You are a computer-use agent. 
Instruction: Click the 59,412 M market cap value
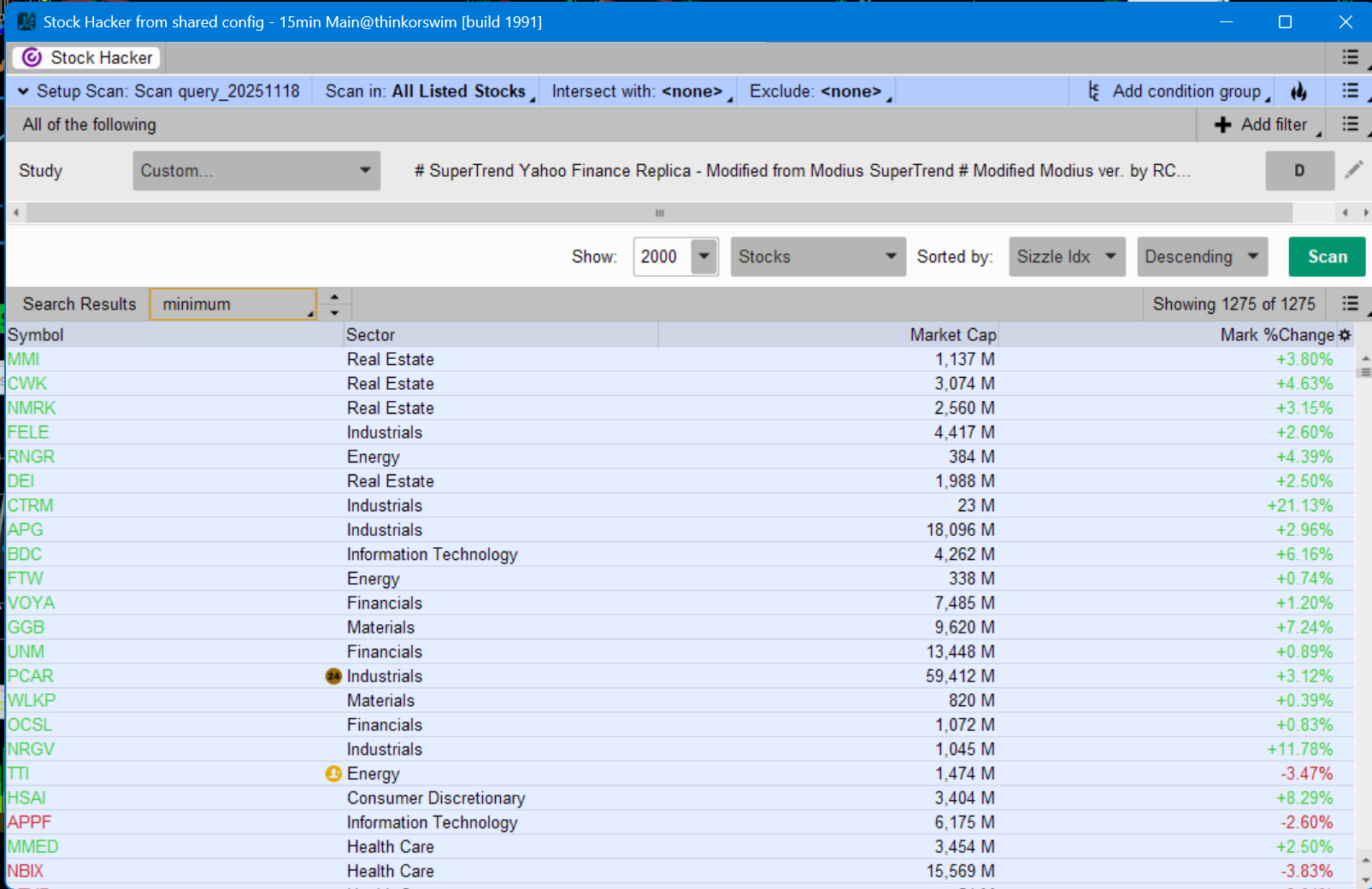(960, 676)
